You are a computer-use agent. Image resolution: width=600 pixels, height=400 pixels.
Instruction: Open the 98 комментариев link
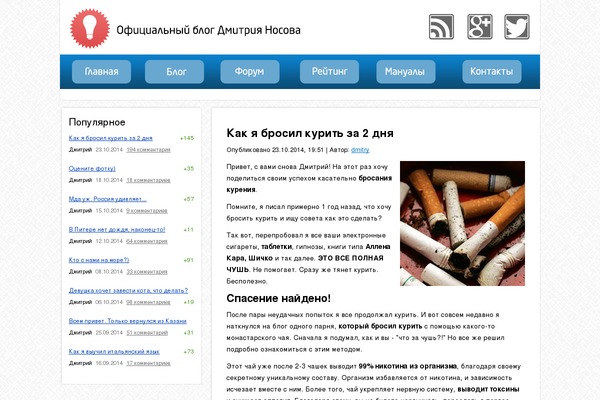tap(148, 302)
